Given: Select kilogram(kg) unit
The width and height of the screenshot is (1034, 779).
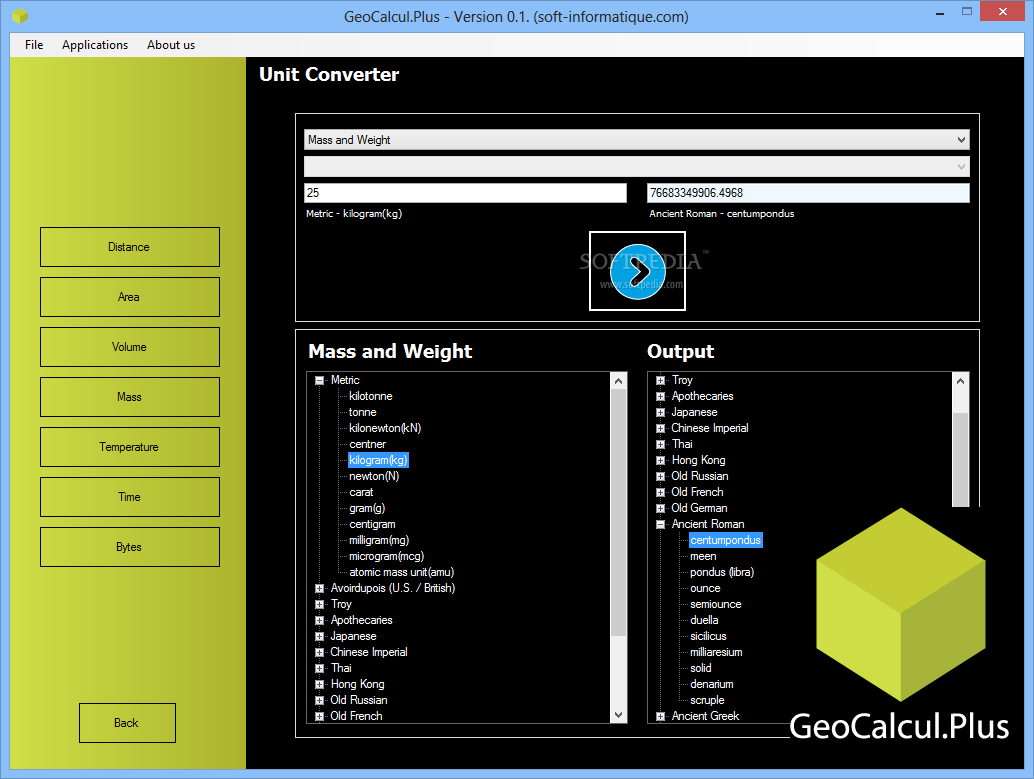Looking at the screenshot, I should click(379, 460).
